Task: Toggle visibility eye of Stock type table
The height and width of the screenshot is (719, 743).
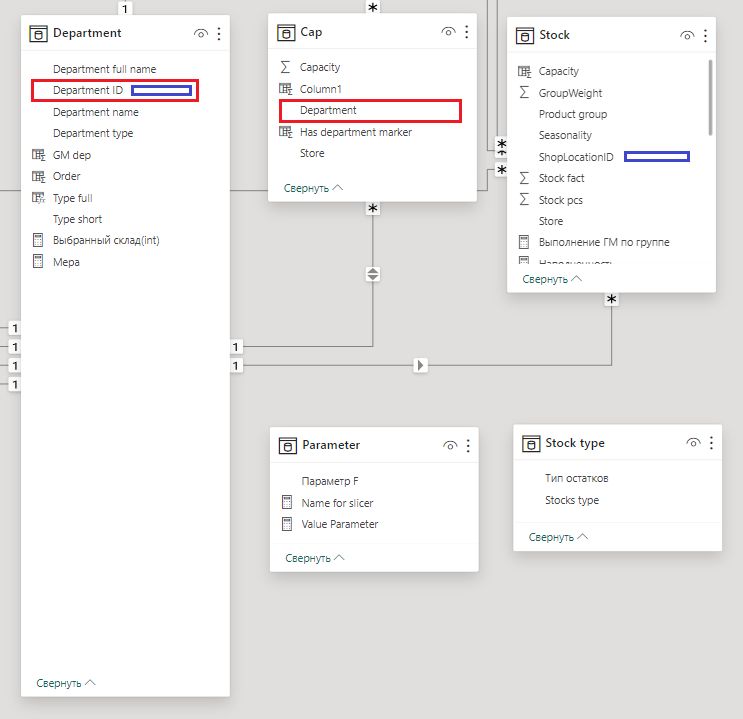Action: [693, 443]
